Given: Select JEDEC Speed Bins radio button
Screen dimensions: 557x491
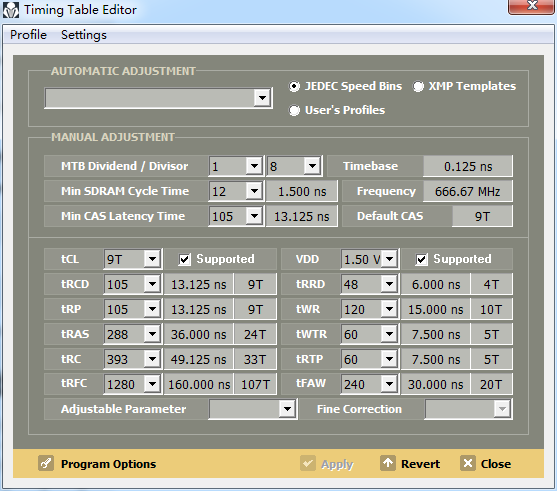Looking at the screenshot, I should coord(294,86).
